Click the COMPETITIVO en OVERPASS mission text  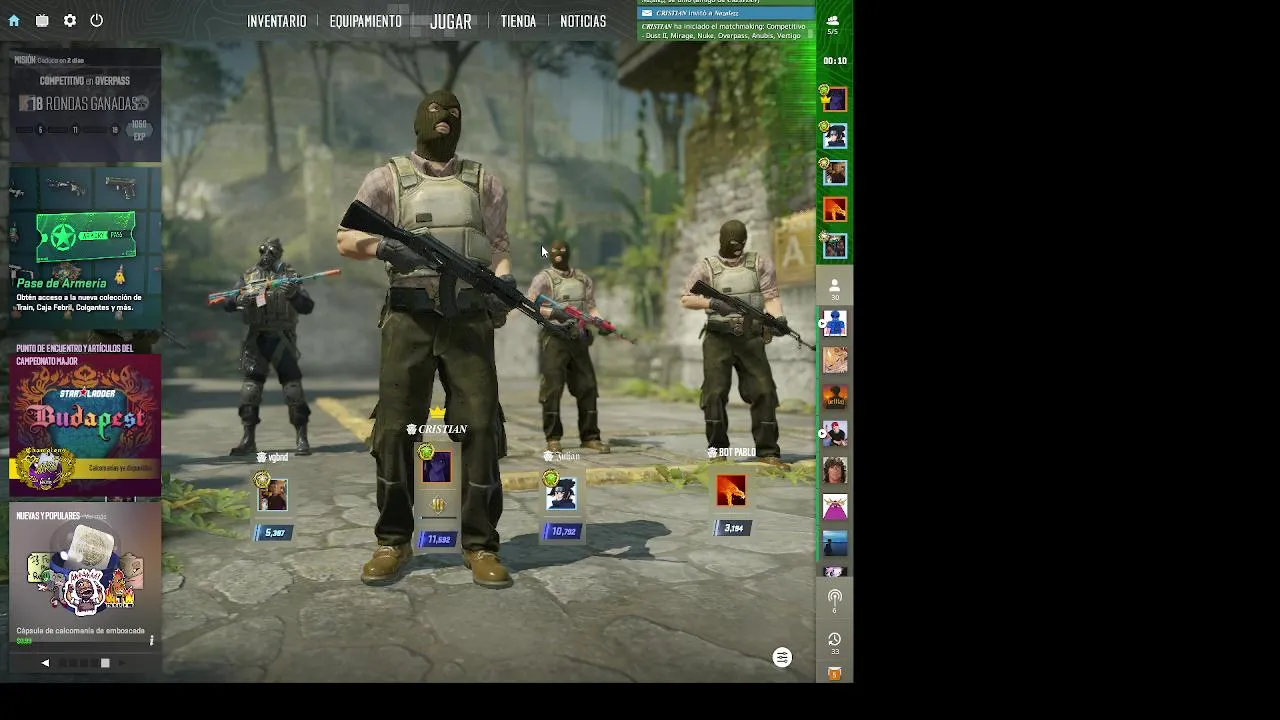pos(85,81)
